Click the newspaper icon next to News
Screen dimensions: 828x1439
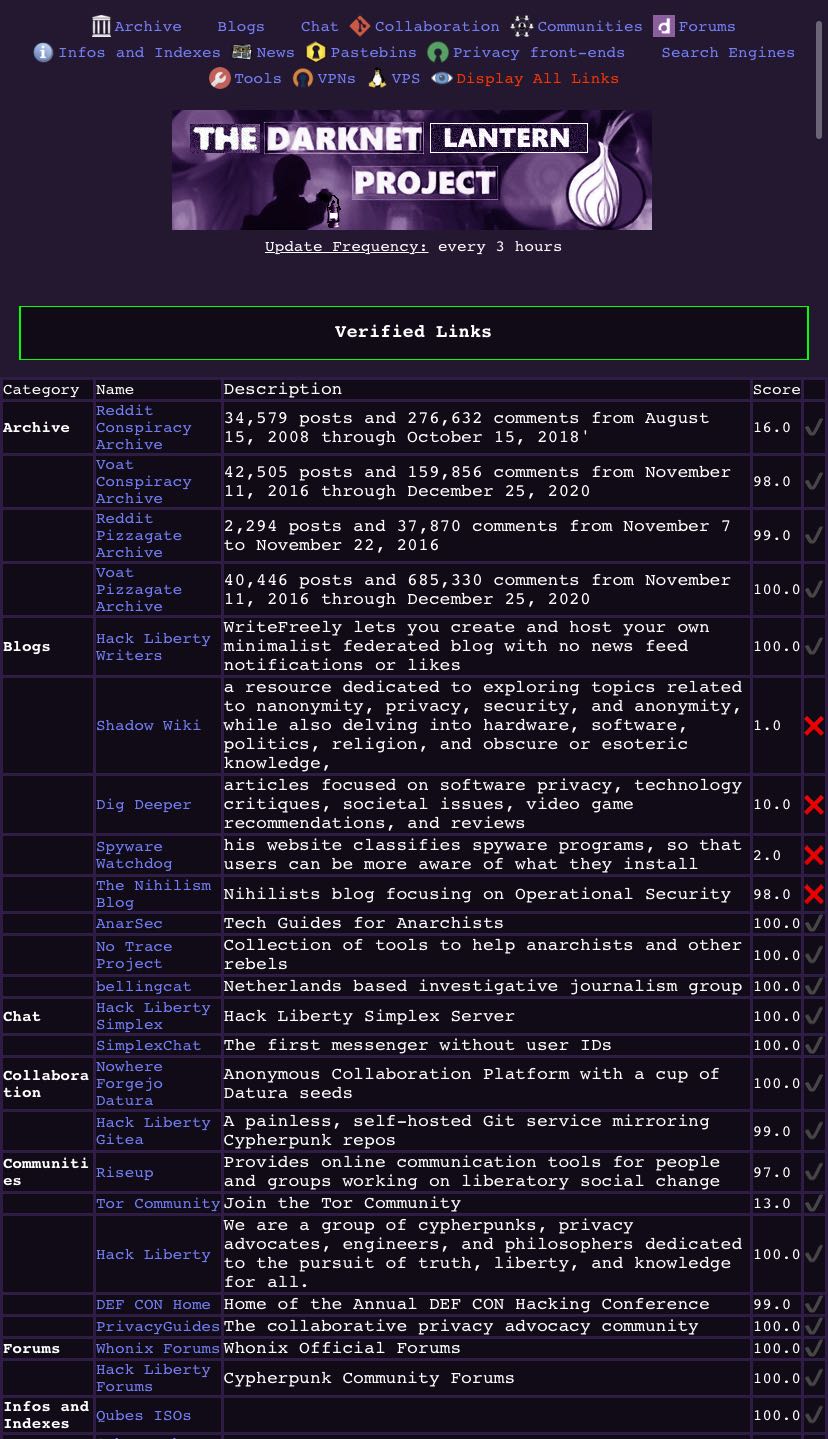242,52
